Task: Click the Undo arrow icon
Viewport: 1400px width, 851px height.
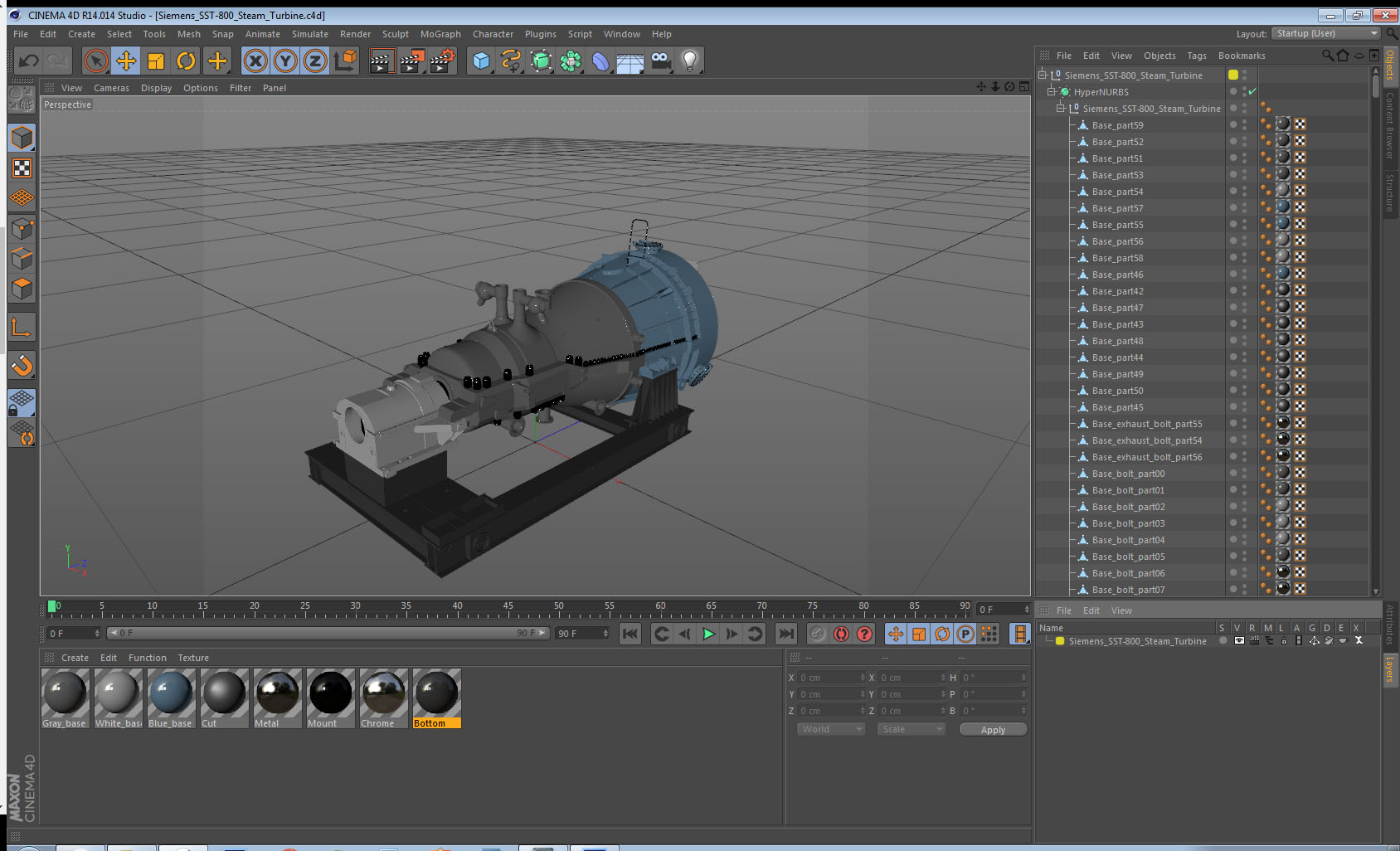Action: point(29,61)
